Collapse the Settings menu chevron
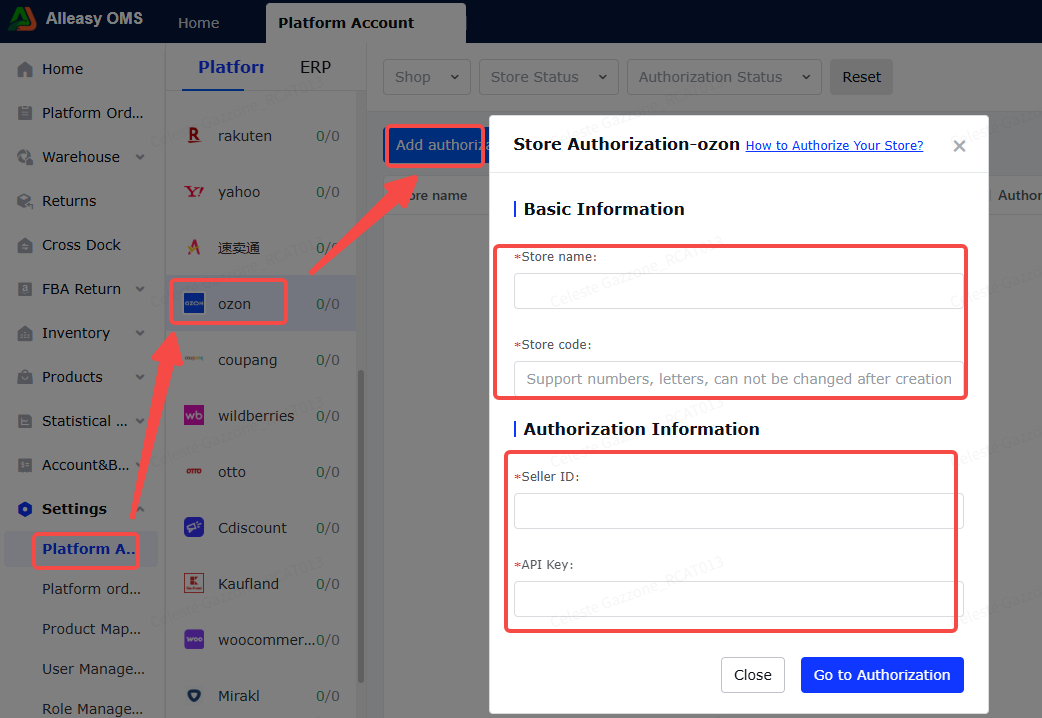Screen dimensions: 1042x718 point(140,509)
